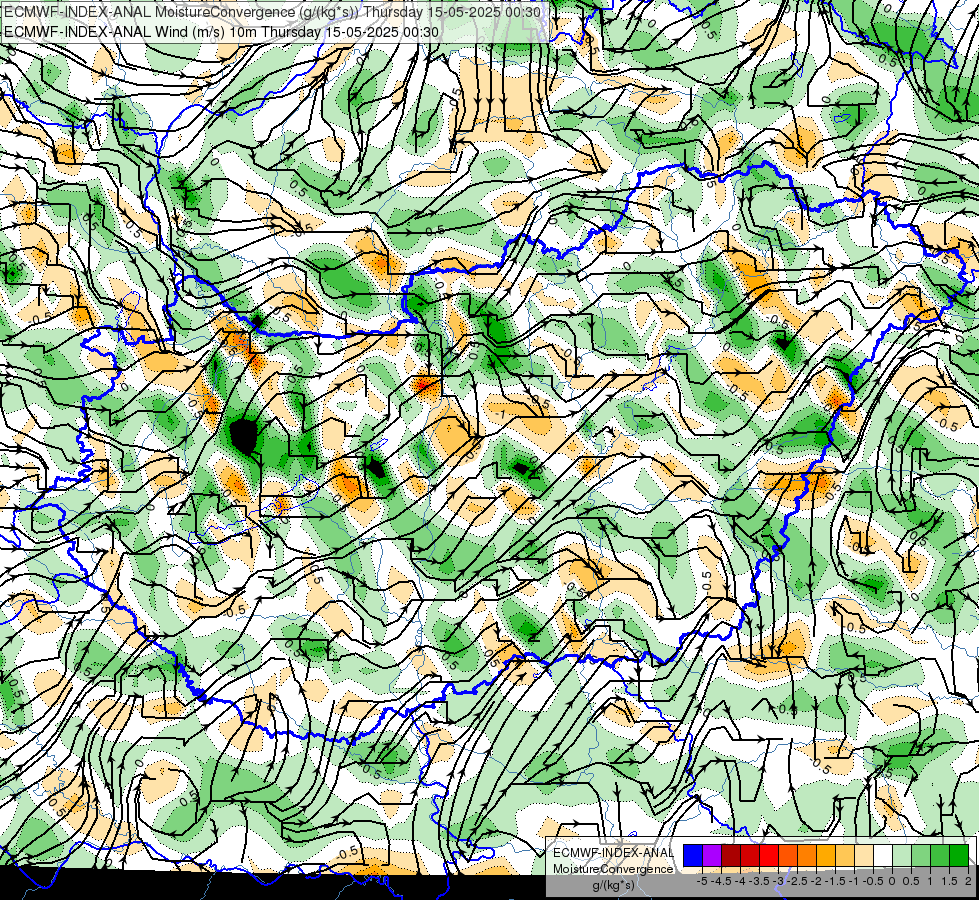
Task: Click the '2' tick label at legend end
Action: [968, 881]
